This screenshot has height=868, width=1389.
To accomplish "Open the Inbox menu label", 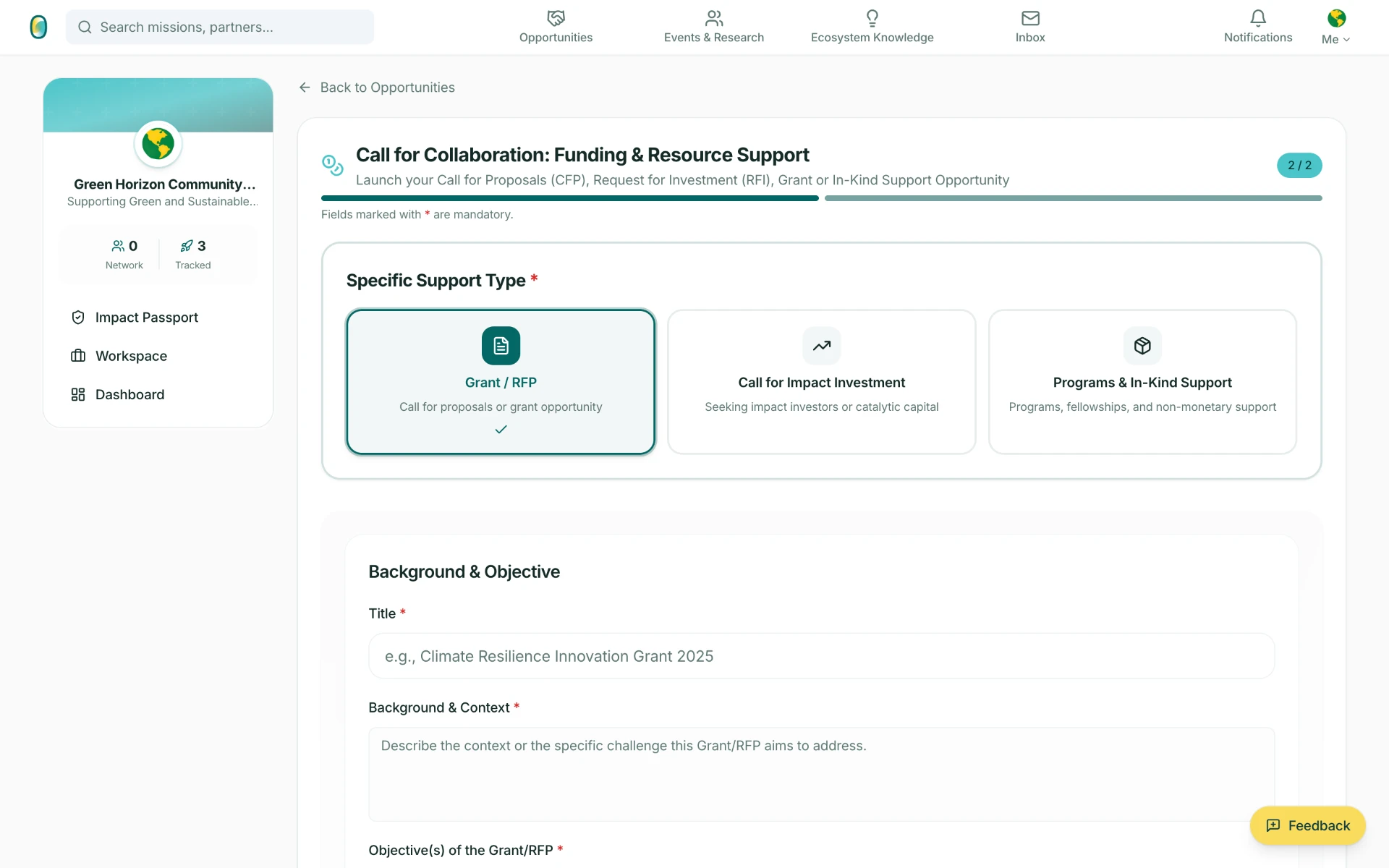I will [x=1030, y=38].
